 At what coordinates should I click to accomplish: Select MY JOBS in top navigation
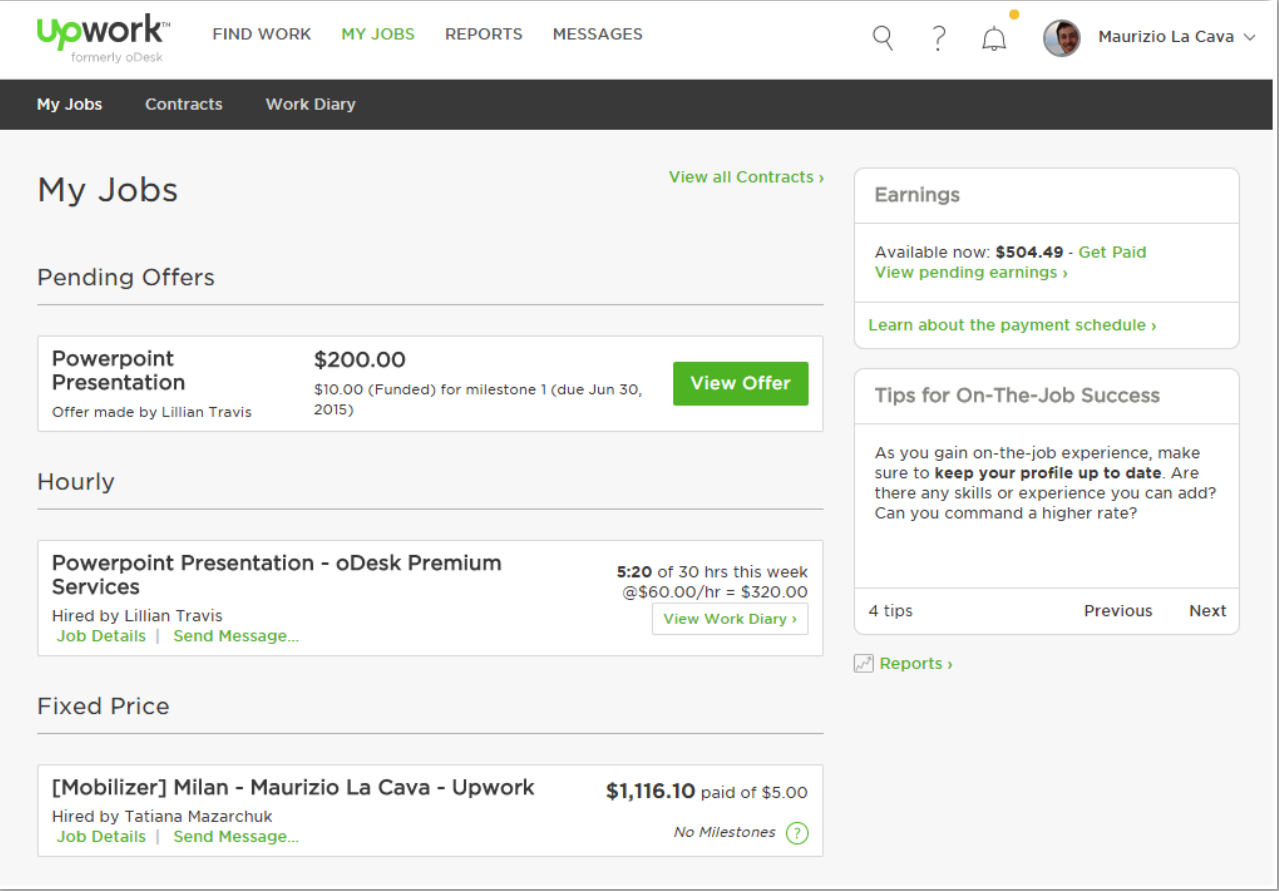pos(378,34)
